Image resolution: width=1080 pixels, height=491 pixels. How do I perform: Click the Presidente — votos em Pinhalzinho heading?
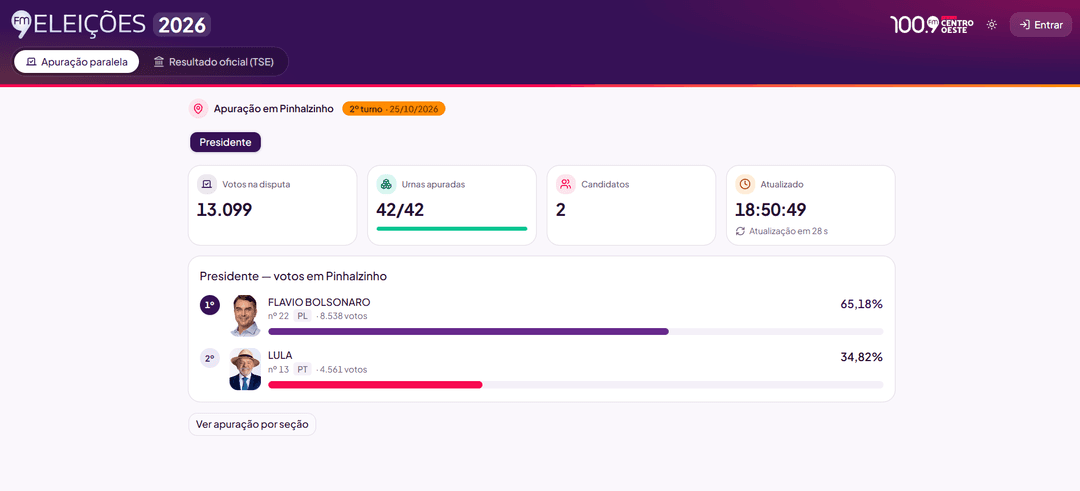point(293,276)
